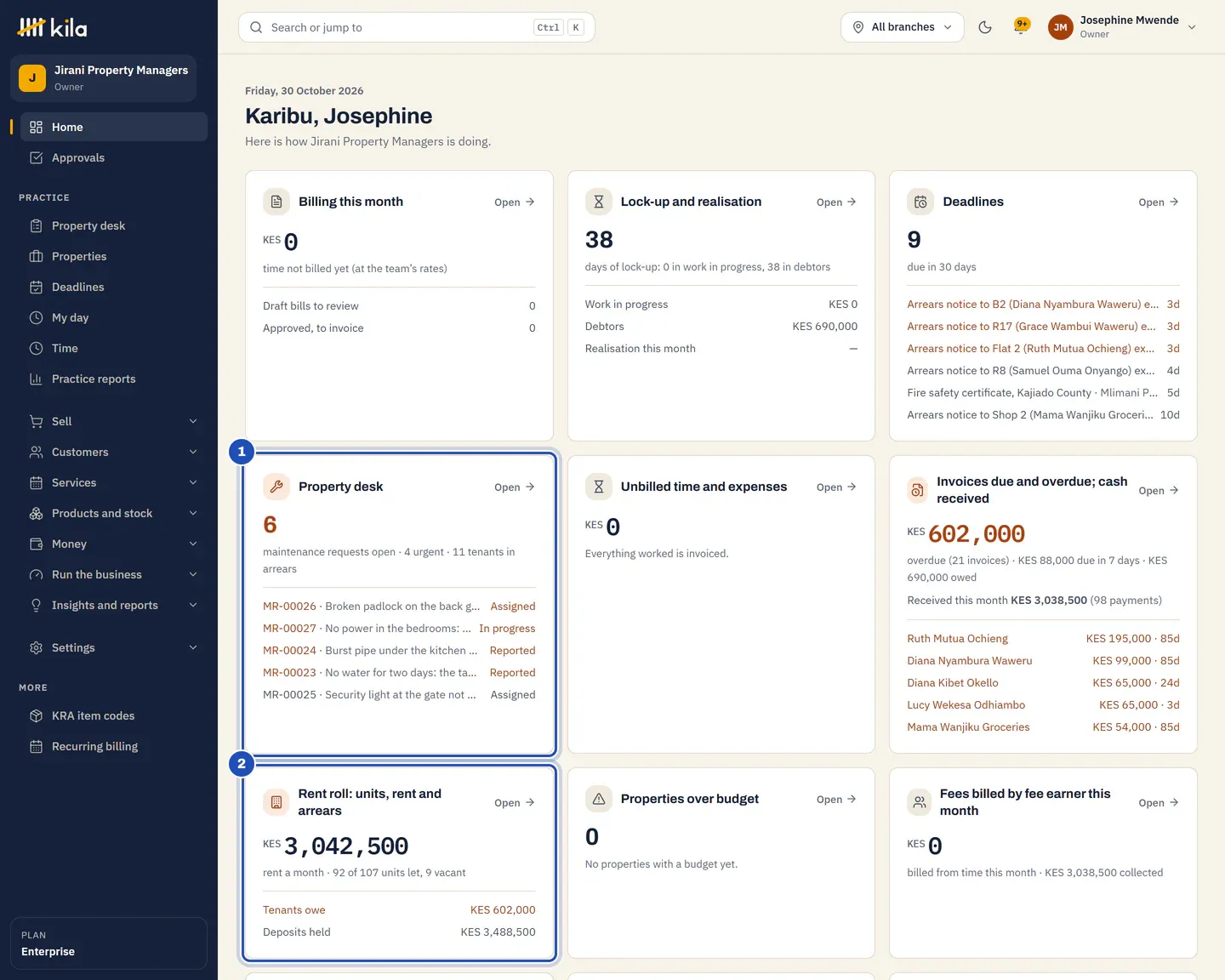The width and height of the screenshot is (1225, 980).
Task: Click Open on Rent roll card
Action: (515, 803)
